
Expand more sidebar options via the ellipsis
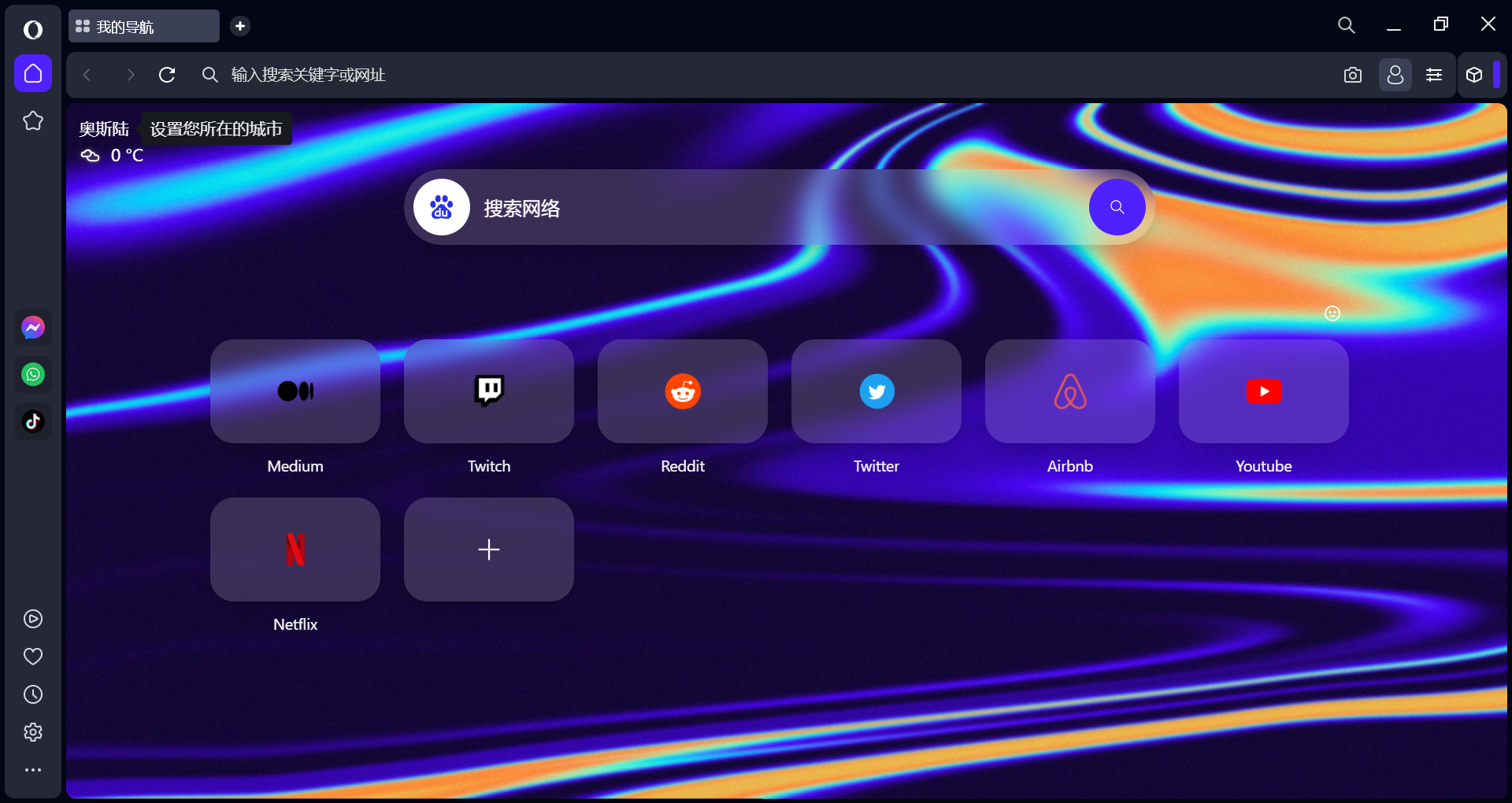pyautogui.click(x=32, y=769)
